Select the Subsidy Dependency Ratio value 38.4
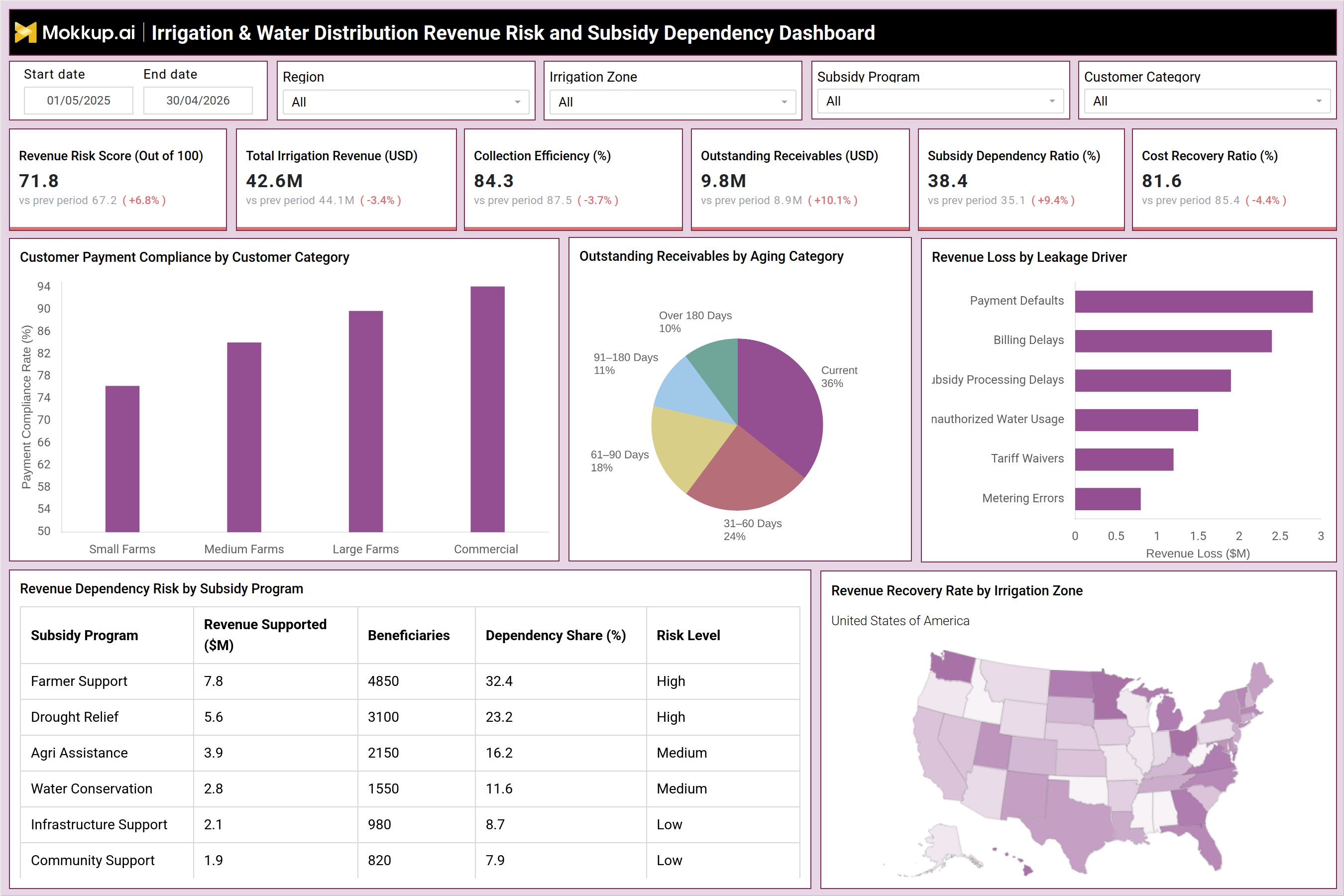This screenshot has width=1344, height=896. [947, 181]
